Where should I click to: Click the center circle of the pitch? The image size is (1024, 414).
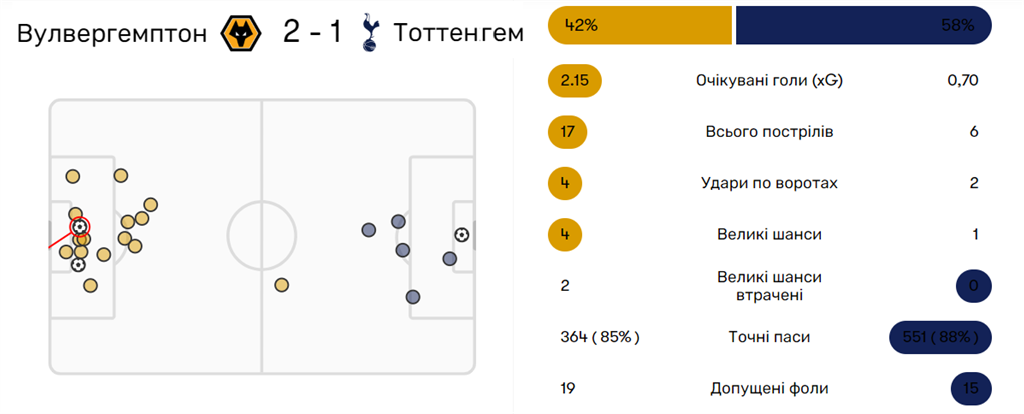point(262,236)
